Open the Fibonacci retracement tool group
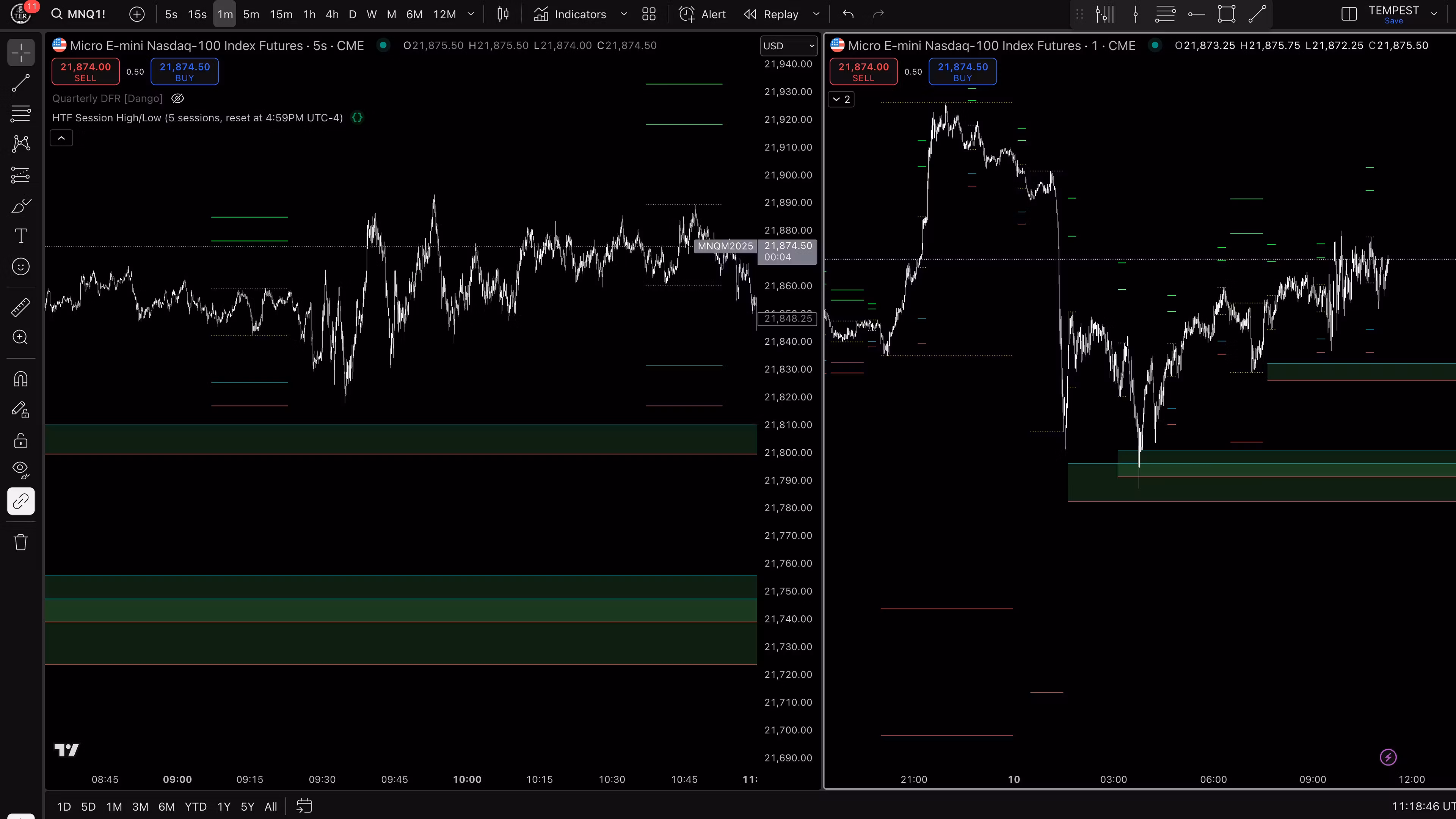 (x=21, y=114)
